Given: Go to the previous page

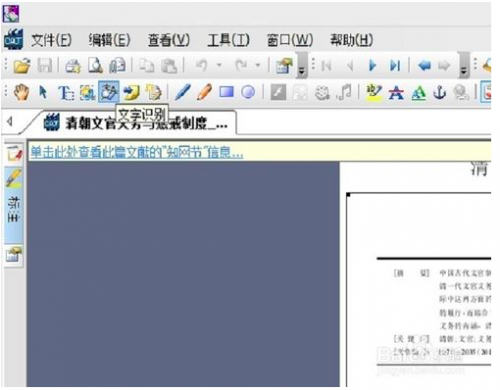Looking at the screenshot, I should point(350,66).
